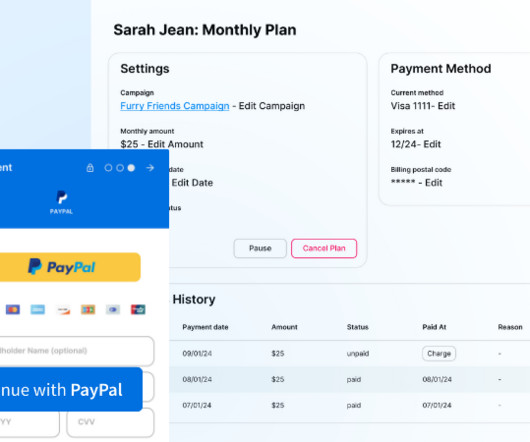Select the PayPal logo payment tab
This screenshot has width=530, height=442.
pos(61,202)
